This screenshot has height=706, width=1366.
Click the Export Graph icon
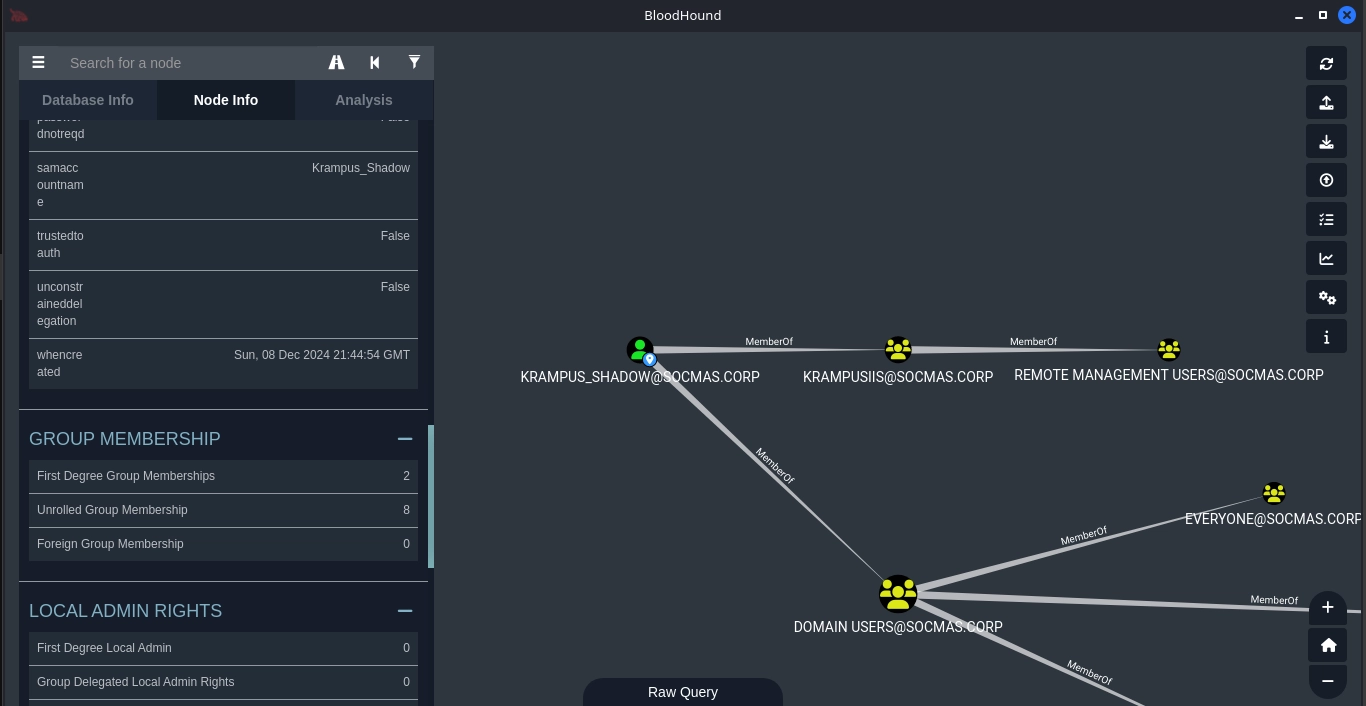click(1326, 102)
